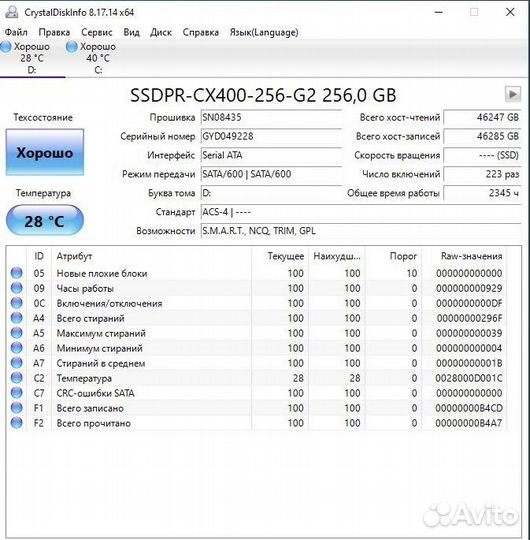Click the 28 °C temperature button
530x540 pixels.
point(45,221)
